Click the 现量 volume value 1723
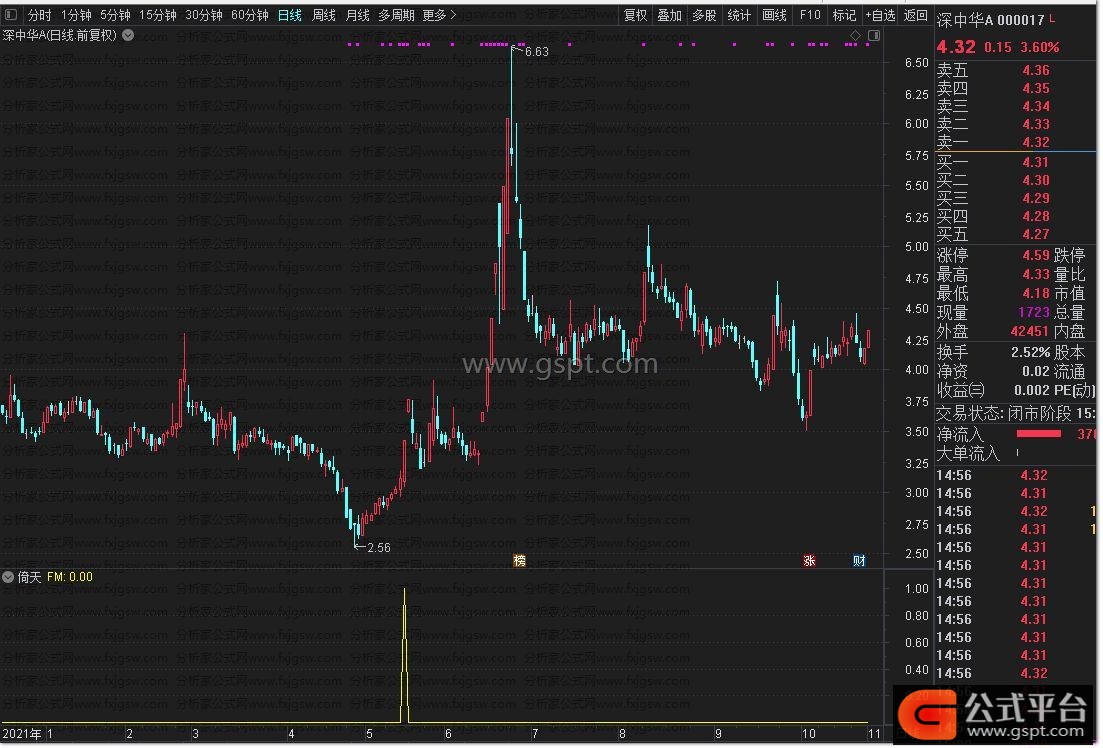The width and height of the screenshot is (1103, 748). tap(1033, 312)
